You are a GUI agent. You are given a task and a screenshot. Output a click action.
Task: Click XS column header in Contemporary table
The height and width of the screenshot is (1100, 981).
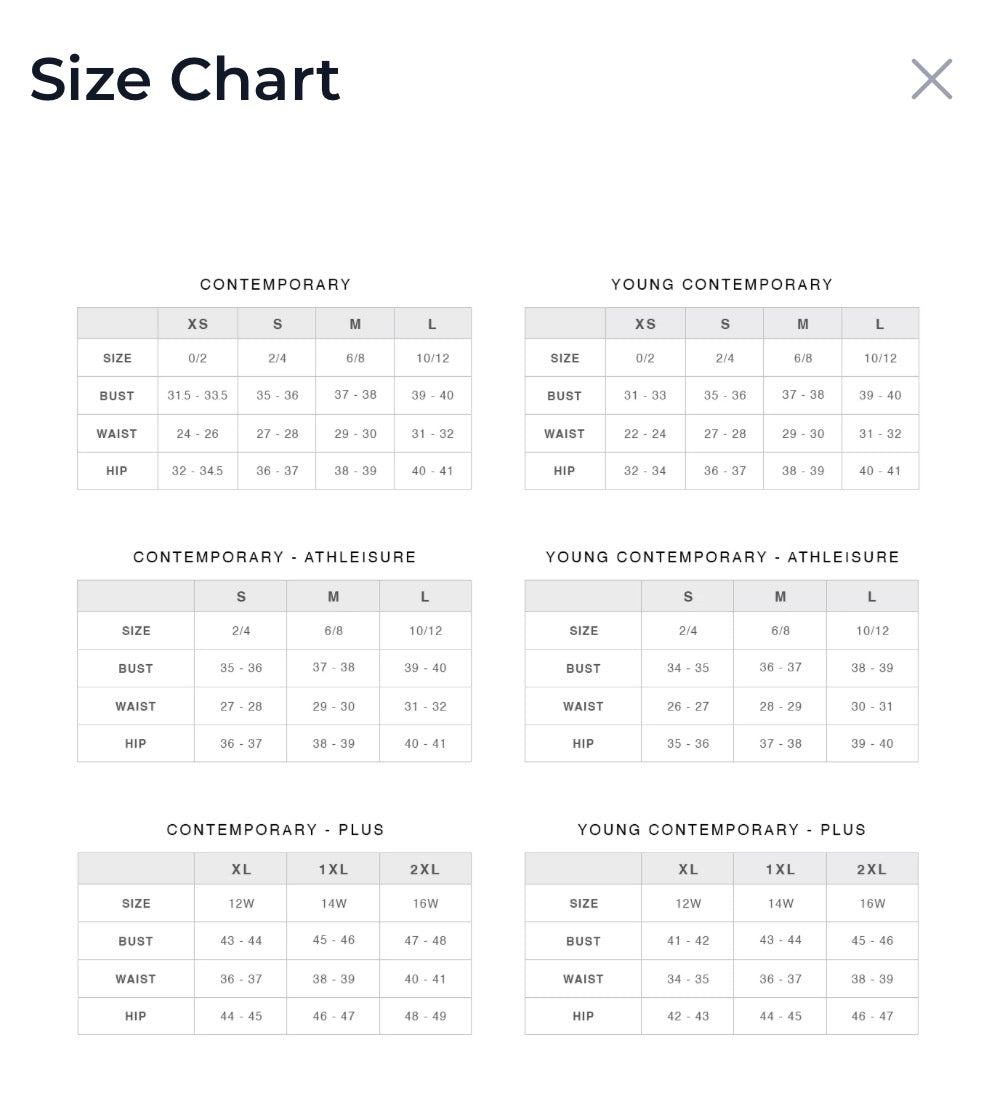tap(198, 324)
